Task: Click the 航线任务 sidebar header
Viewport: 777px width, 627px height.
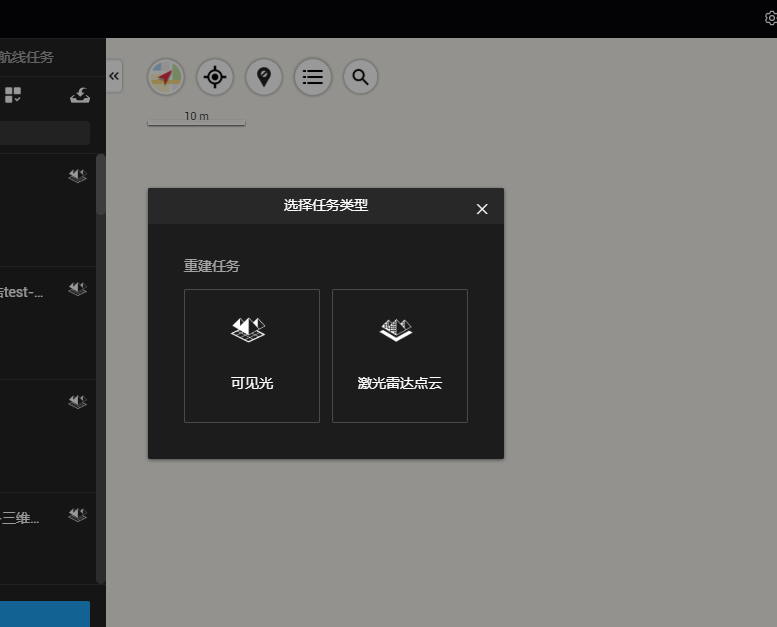Action: click(26, 57)
